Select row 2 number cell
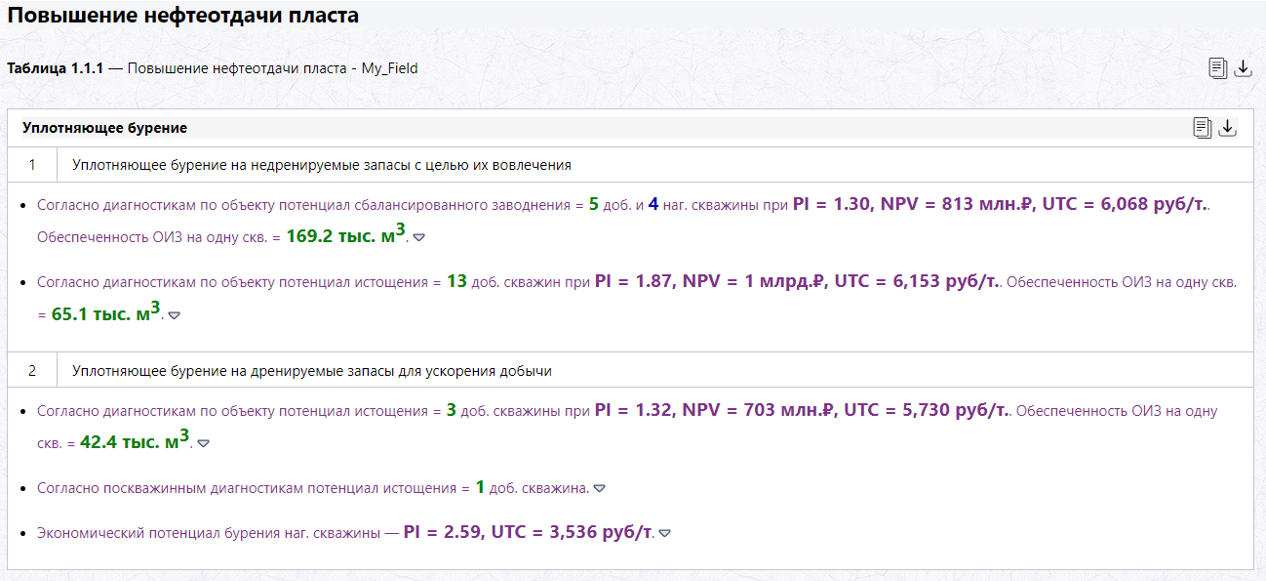The width and height of the screenshot is (1266, 581). pos(32,370)
